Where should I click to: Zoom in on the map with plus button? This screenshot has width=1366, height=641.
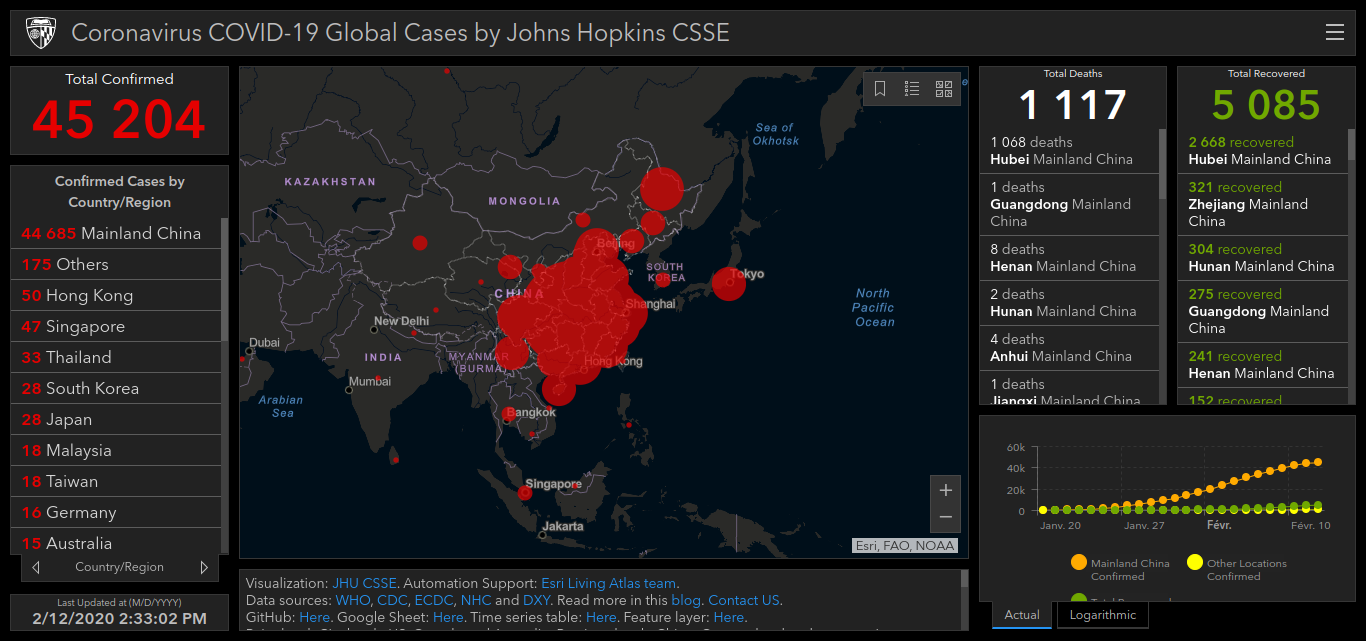(945, 490)
